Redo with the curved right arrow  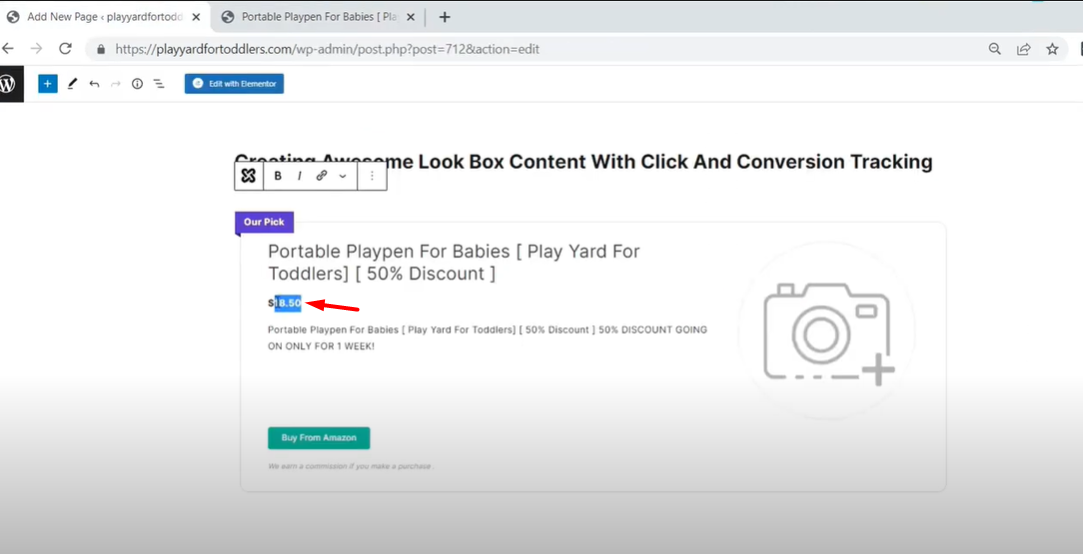tap(115, 84)
